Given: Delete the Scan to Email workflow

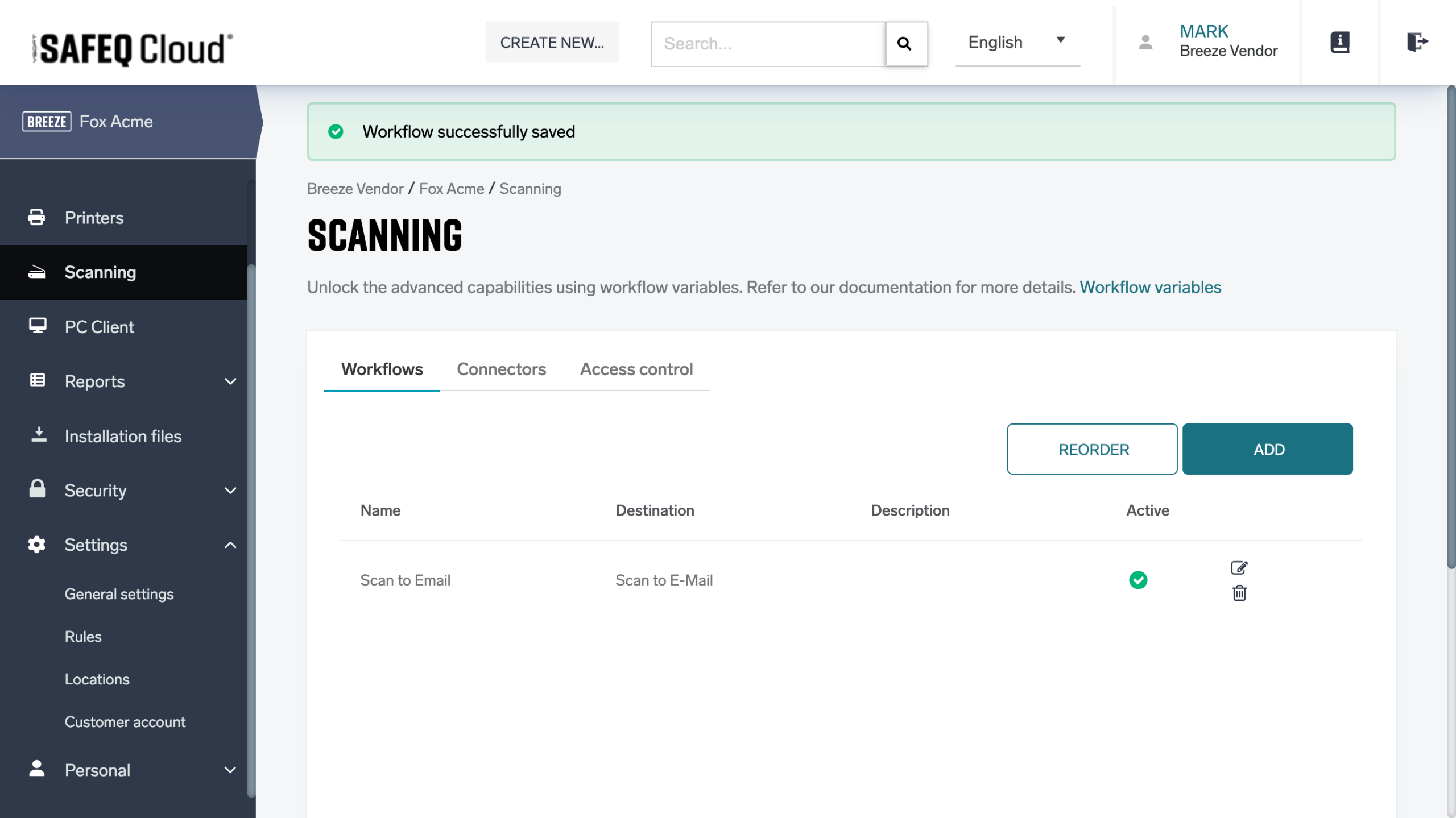Looking at the screenshot, I should click(x=1239, y=593).
